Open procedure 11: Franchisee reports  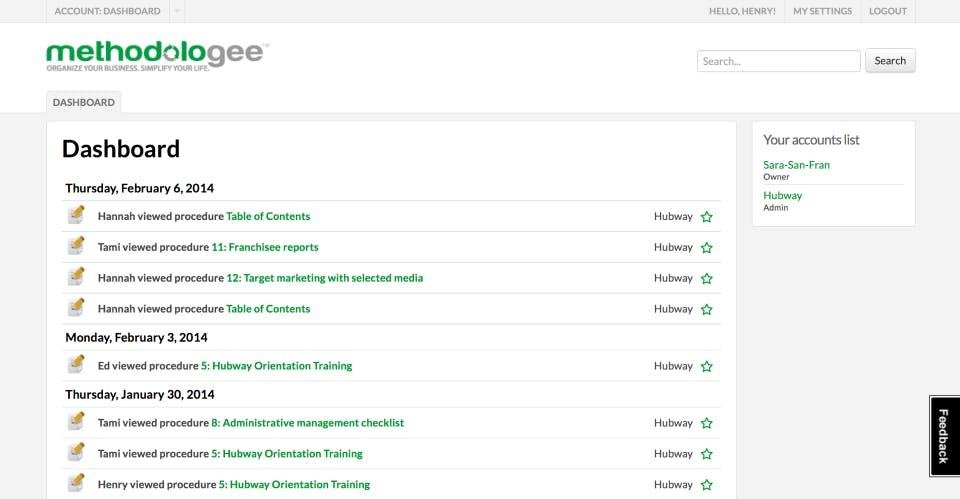click(x=264, y=247)
